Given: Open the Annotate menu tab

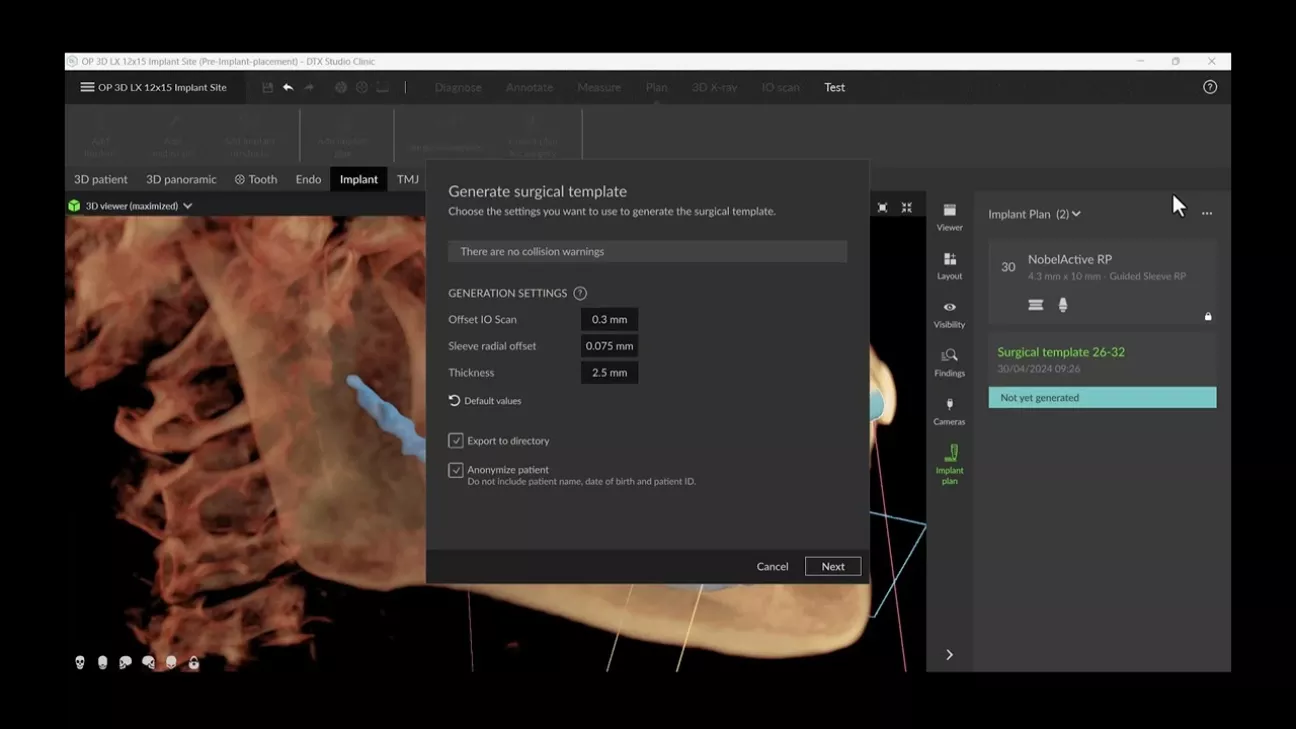Looking at the screenshot, I should (x=529, y=87).
